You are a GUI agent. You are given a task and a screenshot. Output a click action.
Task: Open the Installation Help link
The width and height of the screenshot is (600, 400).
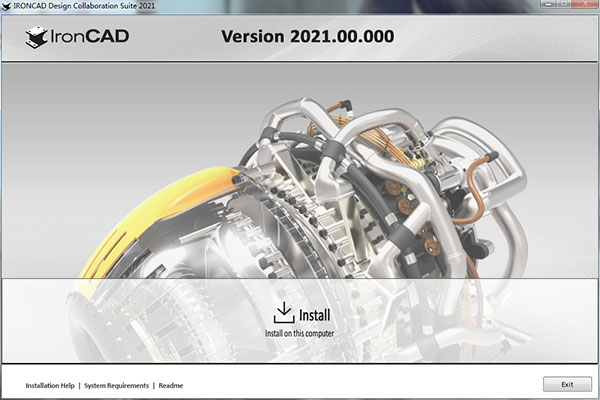50,385
